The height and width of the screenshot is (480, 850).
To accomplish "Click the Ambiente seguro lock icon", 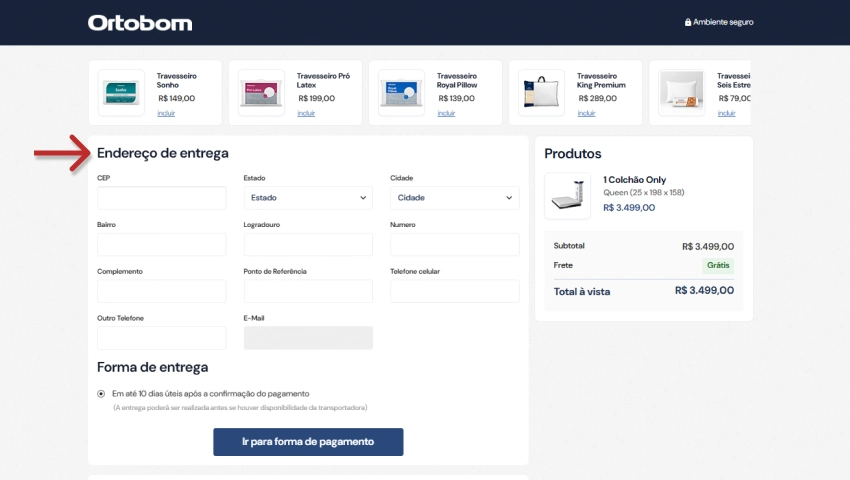I will click(688, 22).
